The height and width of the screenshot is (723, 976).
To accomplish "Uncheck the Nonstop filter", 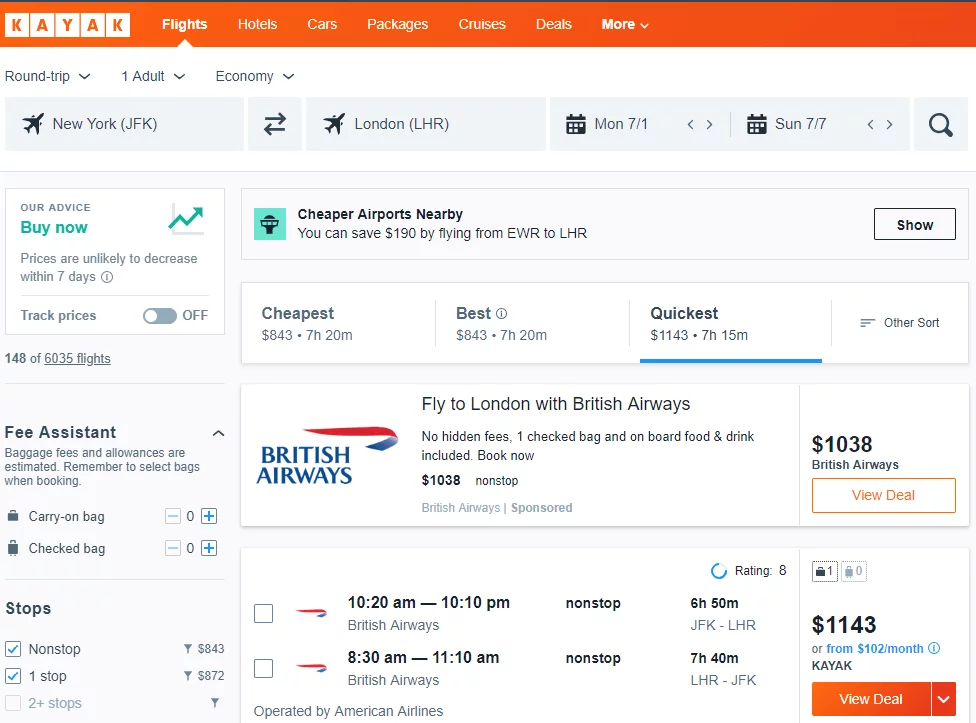I will click(13, 649).
